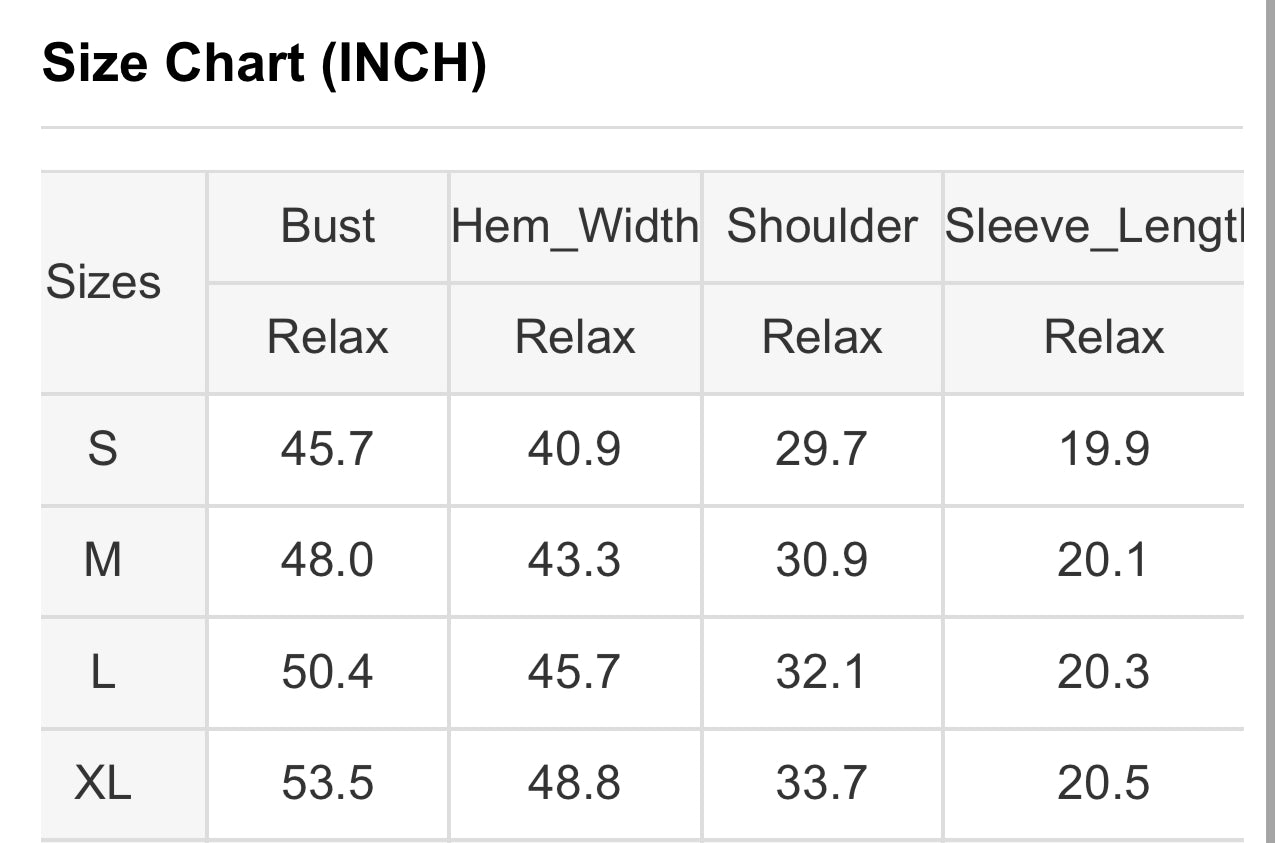
Task: Click the Sleeve_Length column header
Action: [1095, 226]
